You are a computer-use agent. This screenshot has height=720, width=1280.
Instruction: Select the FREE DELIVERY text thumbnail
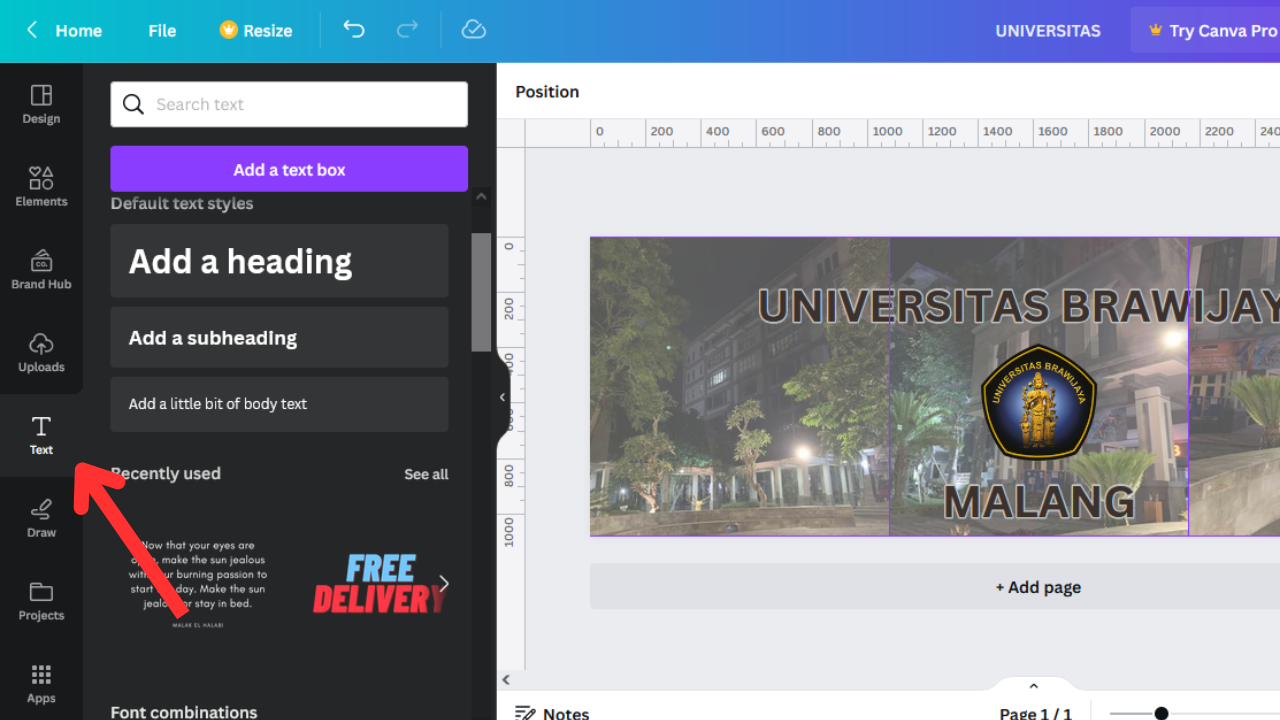point(377,584)
